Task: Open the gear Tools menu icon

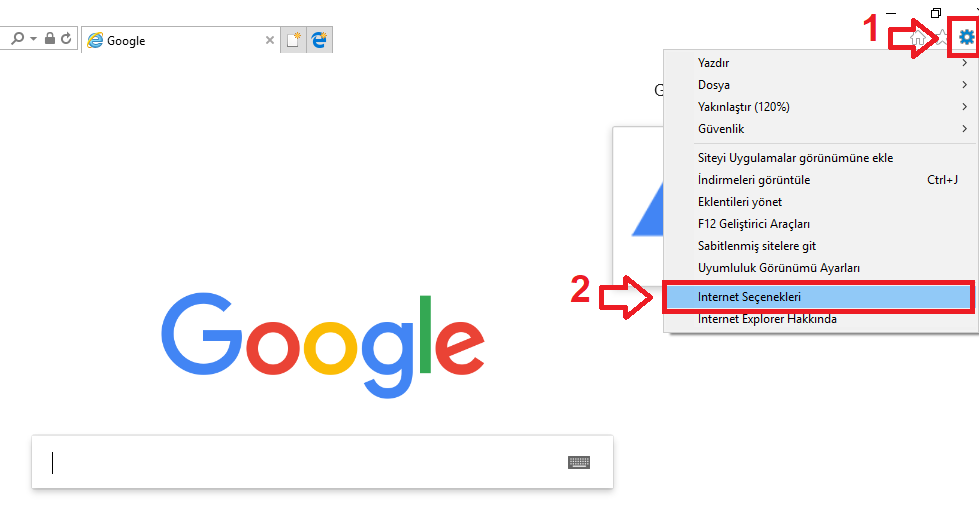Action: click(x=966, y=38)
